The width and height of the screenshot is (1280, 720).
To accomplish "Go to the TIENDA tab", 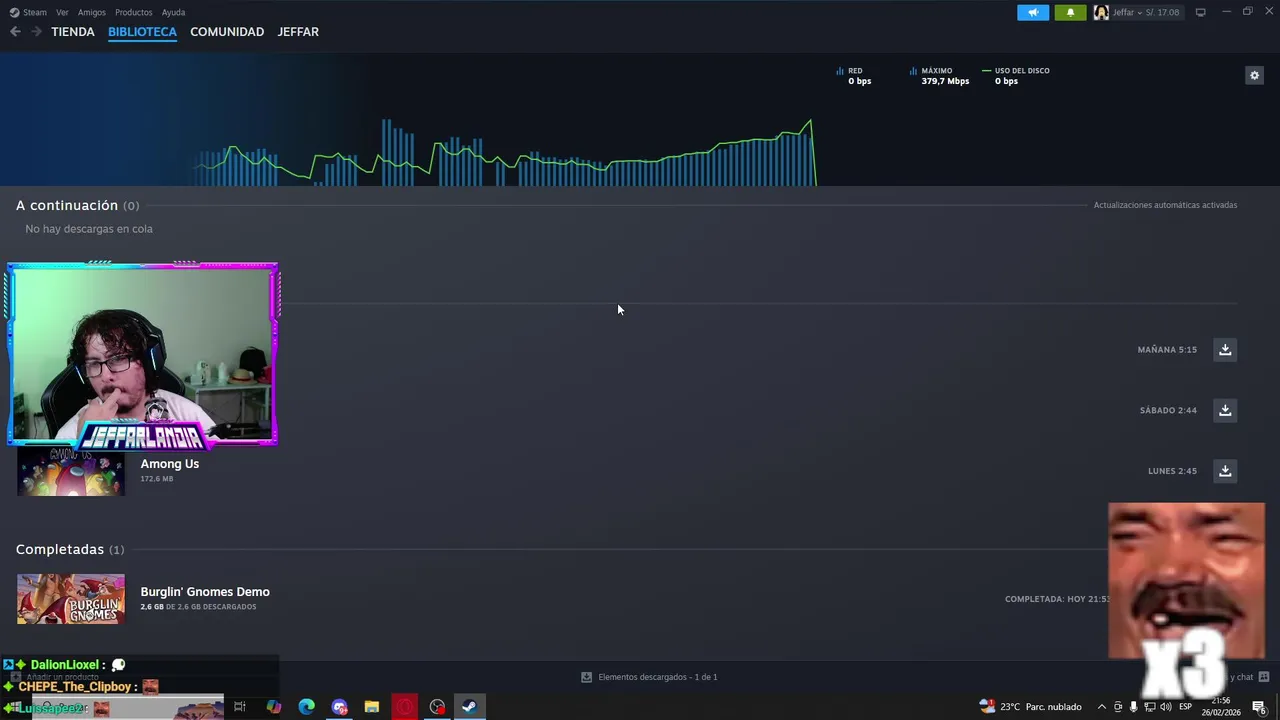I will click(73, 32).
